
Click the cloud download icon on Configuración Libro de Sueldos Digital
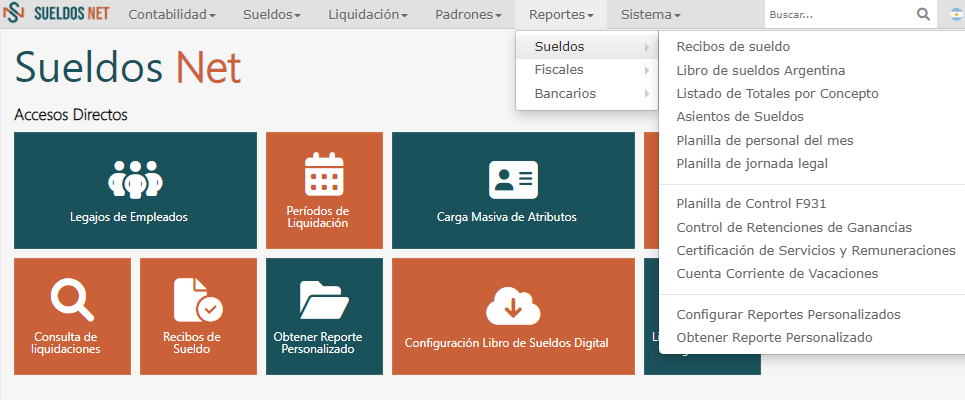tap(513, 305)
